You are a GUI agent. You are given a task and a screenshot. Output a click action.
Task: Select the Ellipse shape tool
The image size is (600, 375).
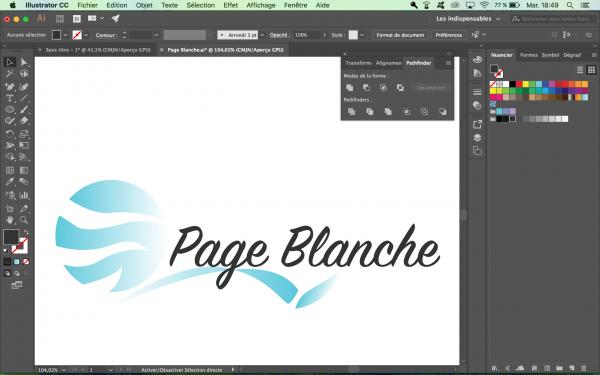point(10,109)
